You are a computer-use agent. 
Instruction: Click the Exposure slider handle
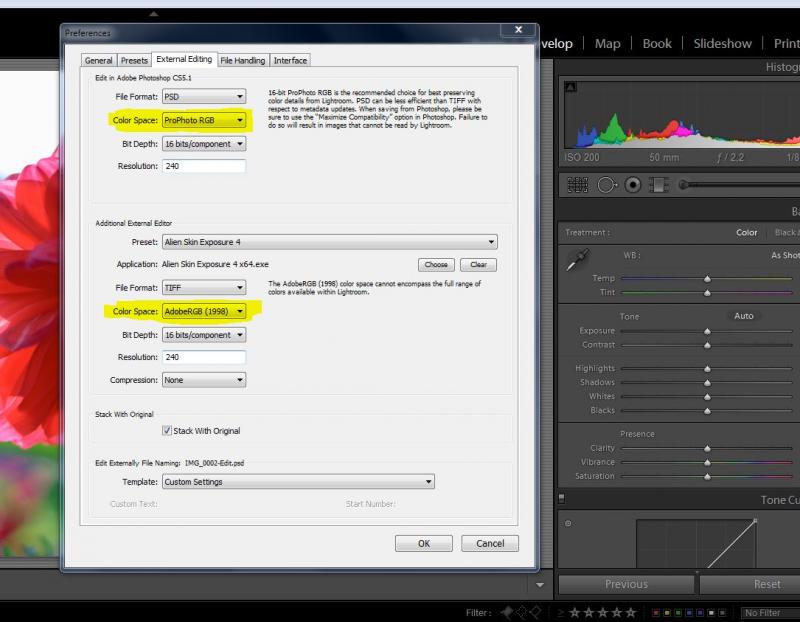tap(707, 331)
